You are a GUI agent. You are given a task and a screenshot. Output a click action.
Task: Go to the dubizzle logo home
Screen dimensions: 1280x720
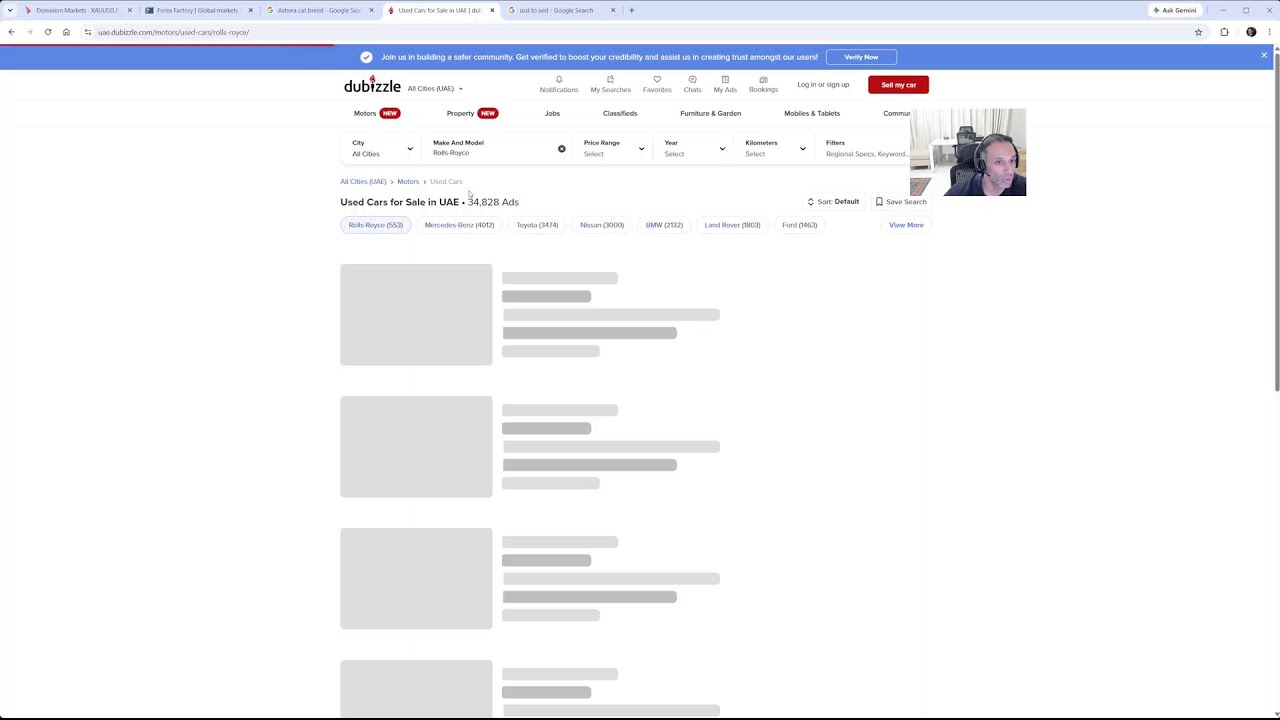[372, 86]
